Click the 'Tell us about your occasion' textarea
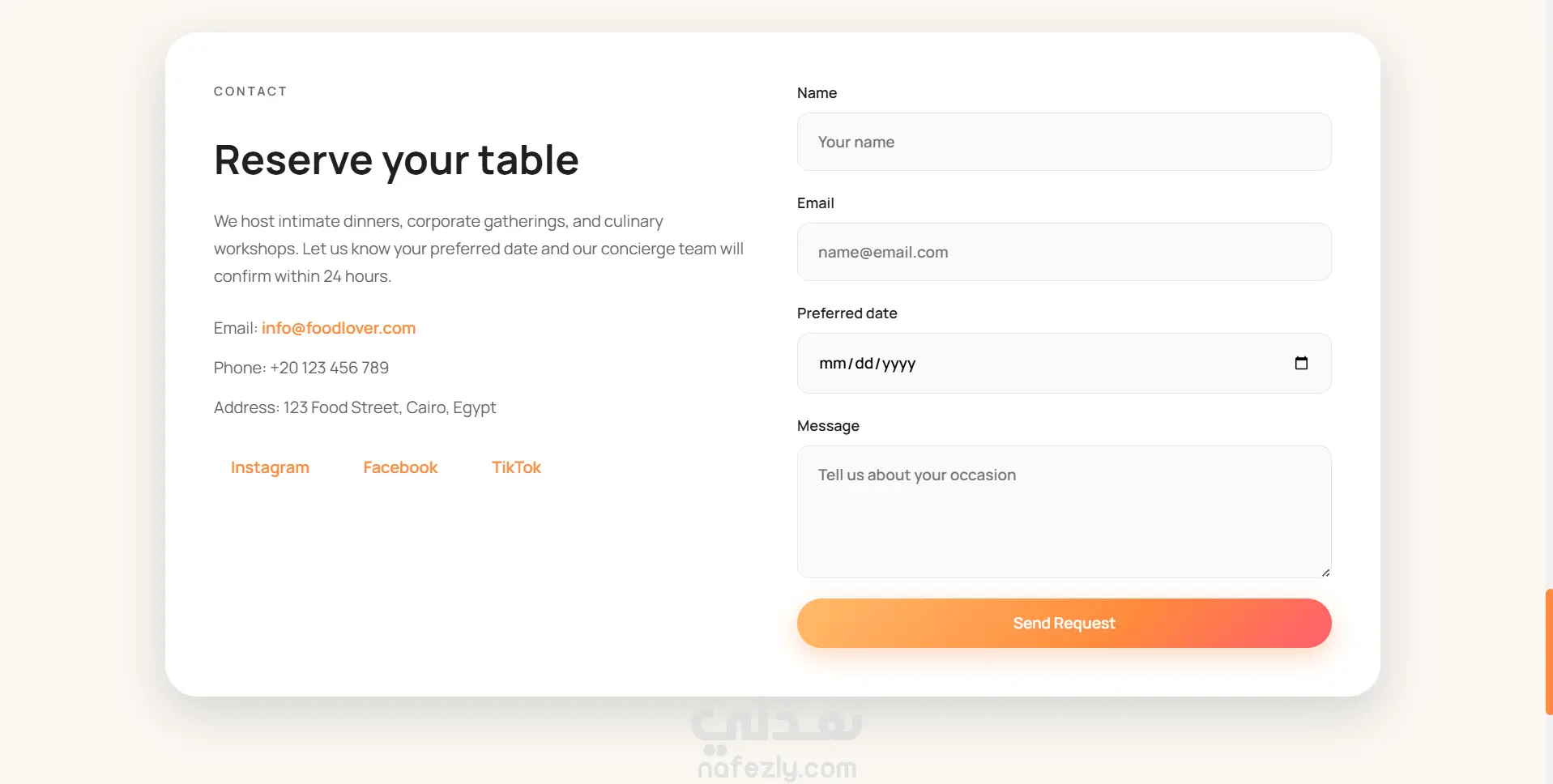1553x784 pixels. pyautogui.click(x=1064, y=512)
